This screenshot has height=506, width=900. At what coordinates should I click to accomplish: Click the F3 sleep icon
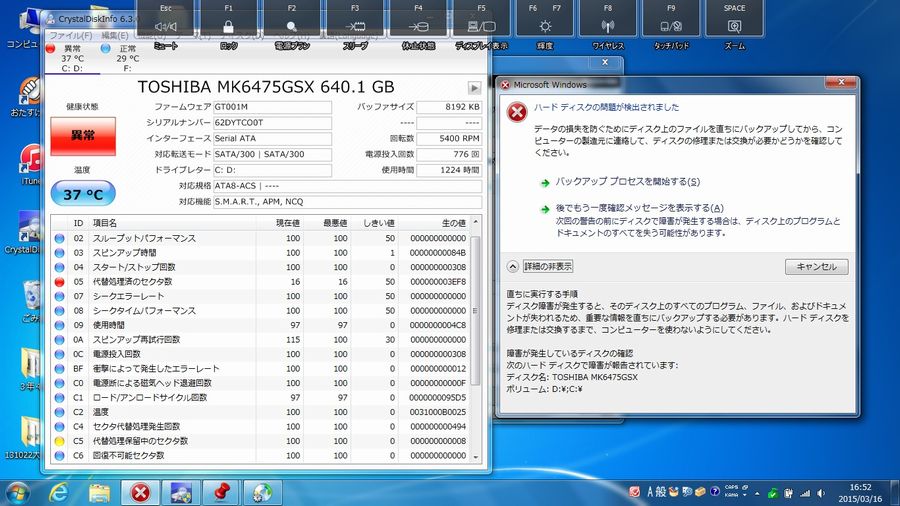click(355, 26)
